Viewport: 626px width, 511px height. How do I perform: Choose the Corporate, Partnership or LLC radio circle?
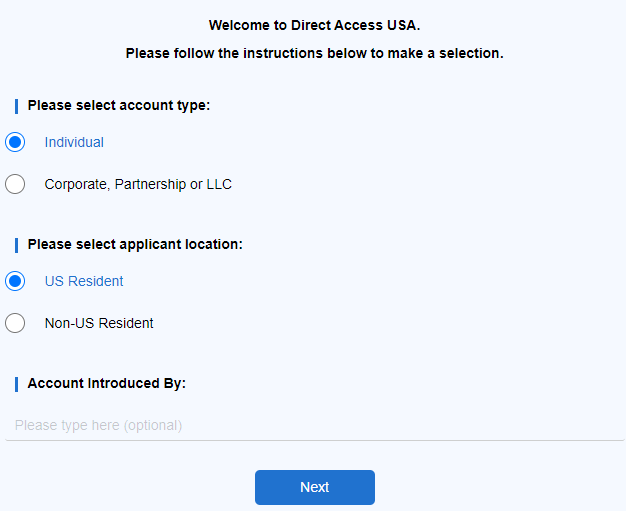(x=15, y=184)
